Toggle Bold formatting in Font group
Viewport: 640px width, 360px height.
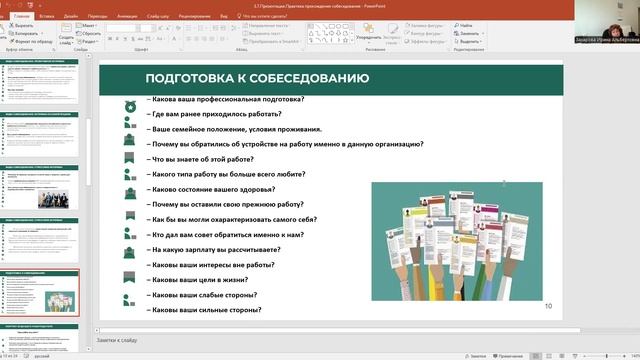pyautogui.click(x=110, y=39)
